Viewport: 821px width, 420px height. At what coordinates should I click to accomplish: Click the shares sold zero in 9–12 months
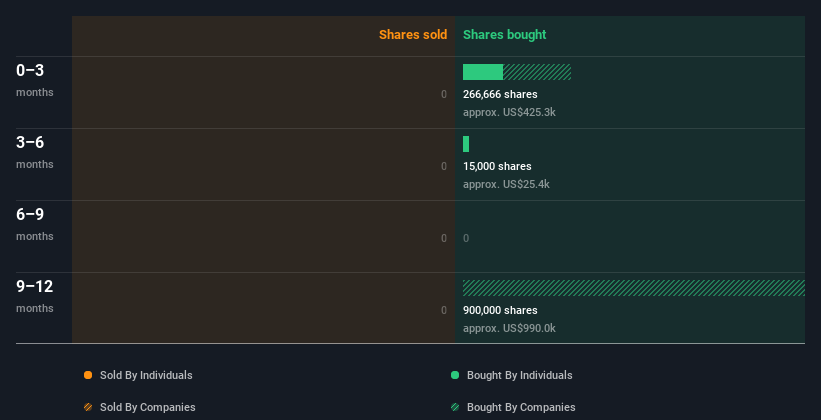click(x=444, y=311)
